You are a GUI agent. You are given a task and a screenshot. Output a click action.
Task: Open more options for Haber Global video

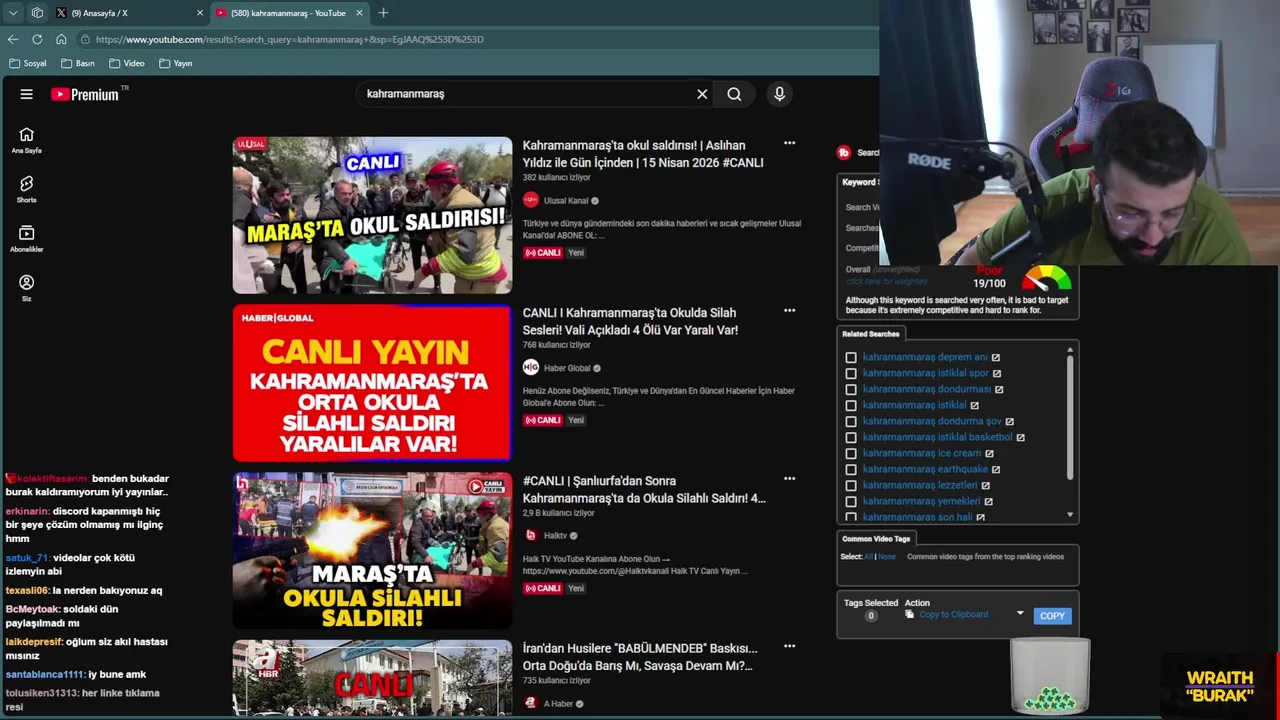click(x=789, y=311)
